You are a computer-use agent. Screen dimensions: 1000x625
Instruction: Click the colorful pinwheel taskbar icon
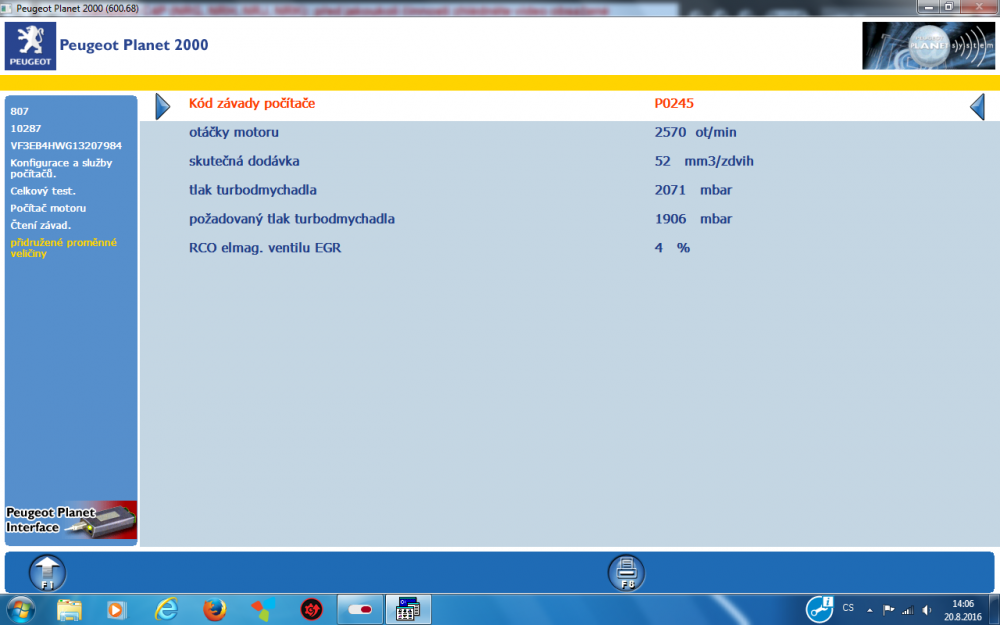(x=263, y=610)
